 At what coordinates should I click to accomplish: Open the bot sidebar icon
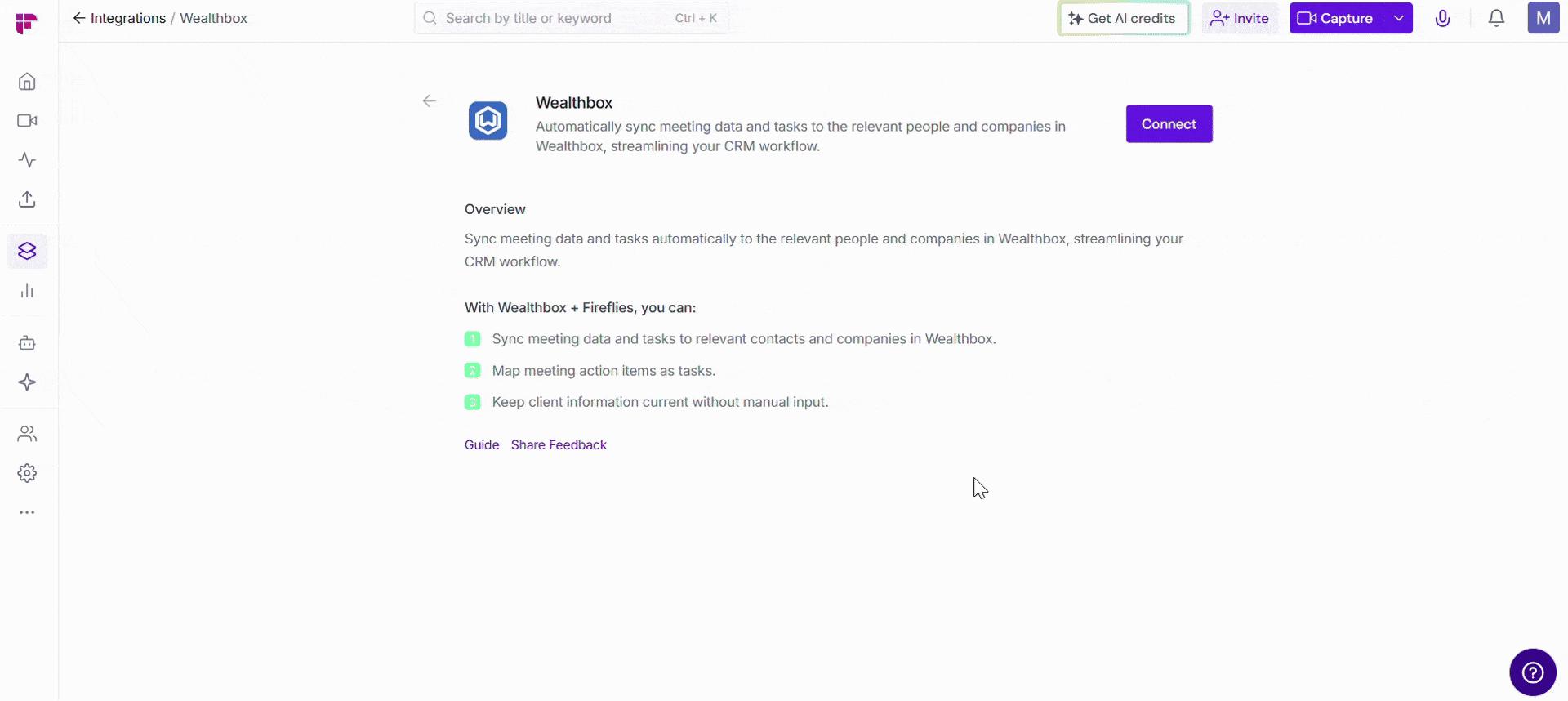[x=27, y=343]
